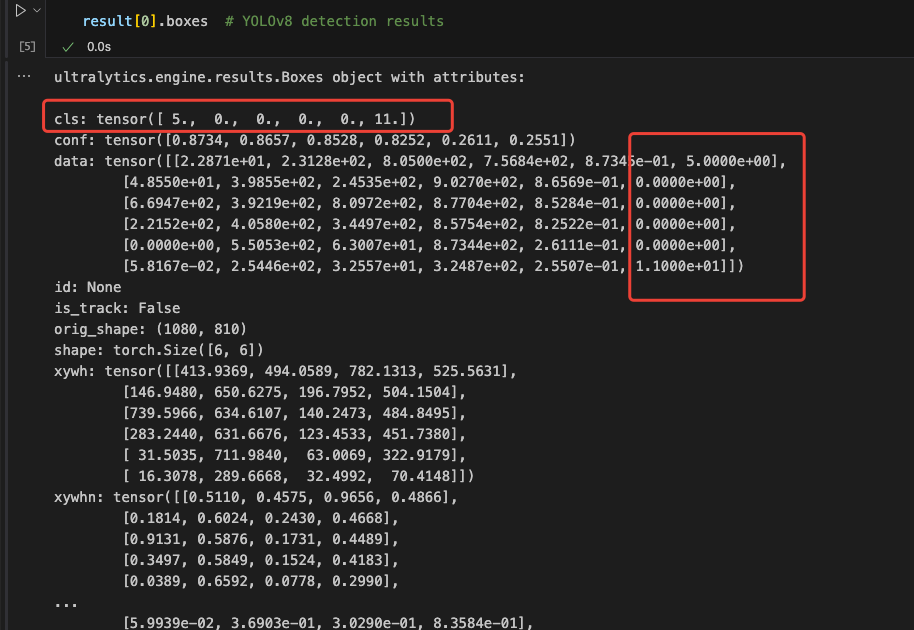The image size is (914, 630).
Task: Open the cell output more actions menu
Action: [25, 76]
